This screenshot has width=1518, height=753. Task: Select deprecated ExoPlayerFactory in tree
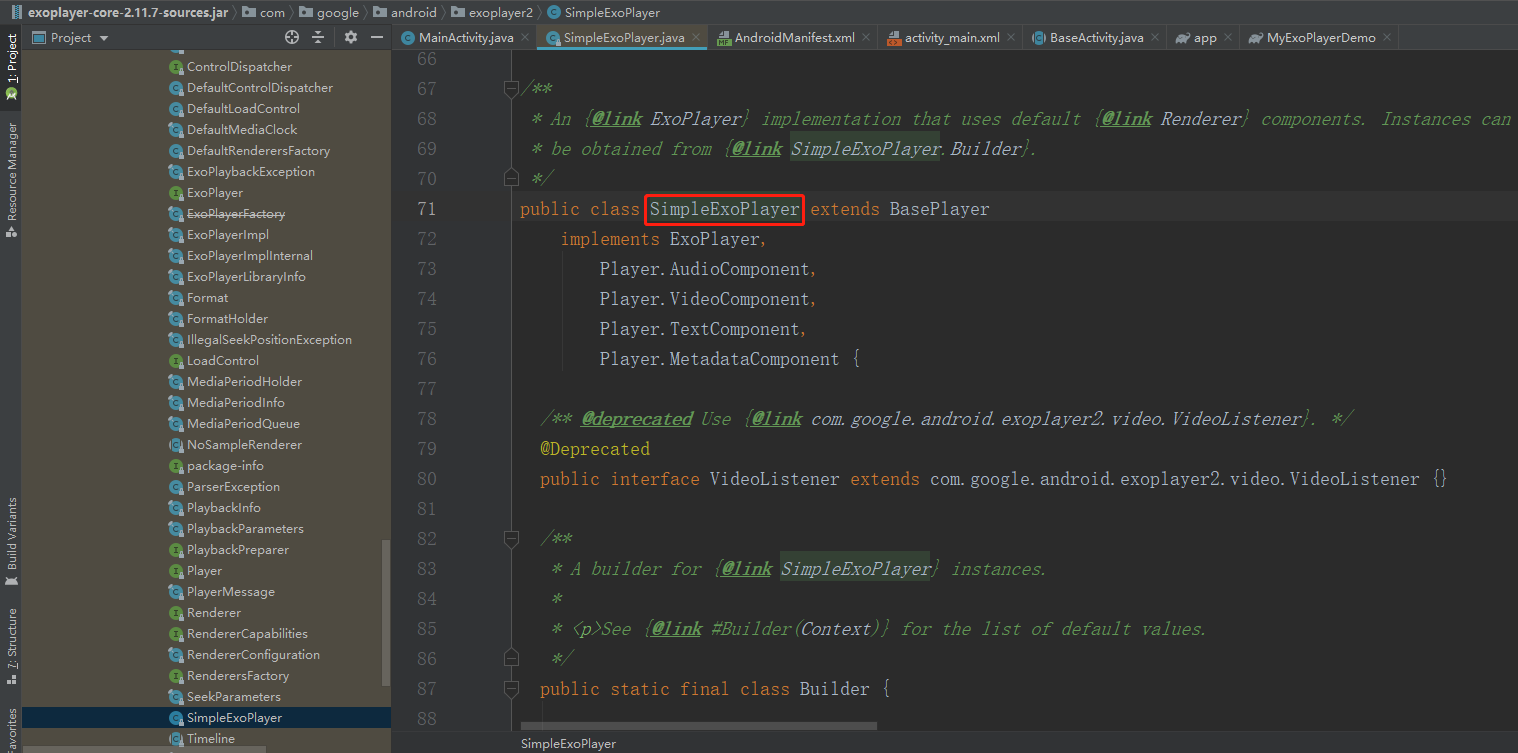pyautogui.click(x=235, y=214)
